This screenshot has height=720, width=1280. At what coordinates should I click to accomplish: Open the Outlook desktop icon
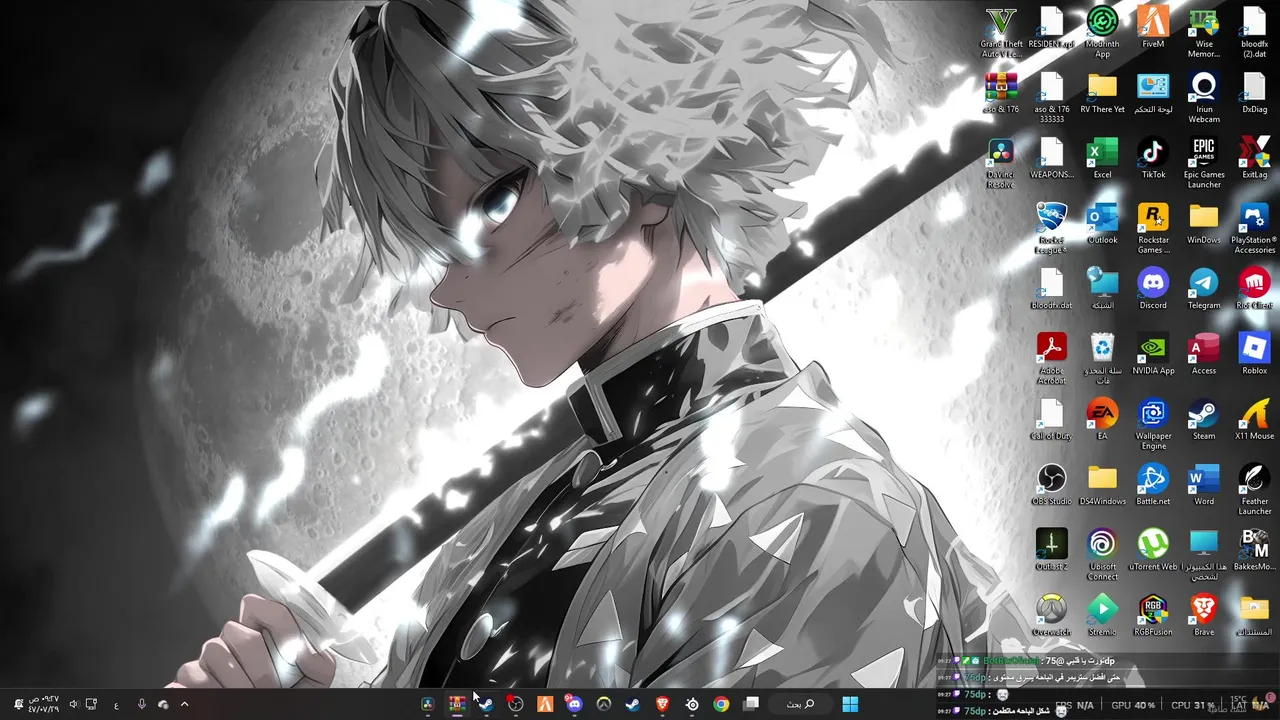(x=1102, y=224)
